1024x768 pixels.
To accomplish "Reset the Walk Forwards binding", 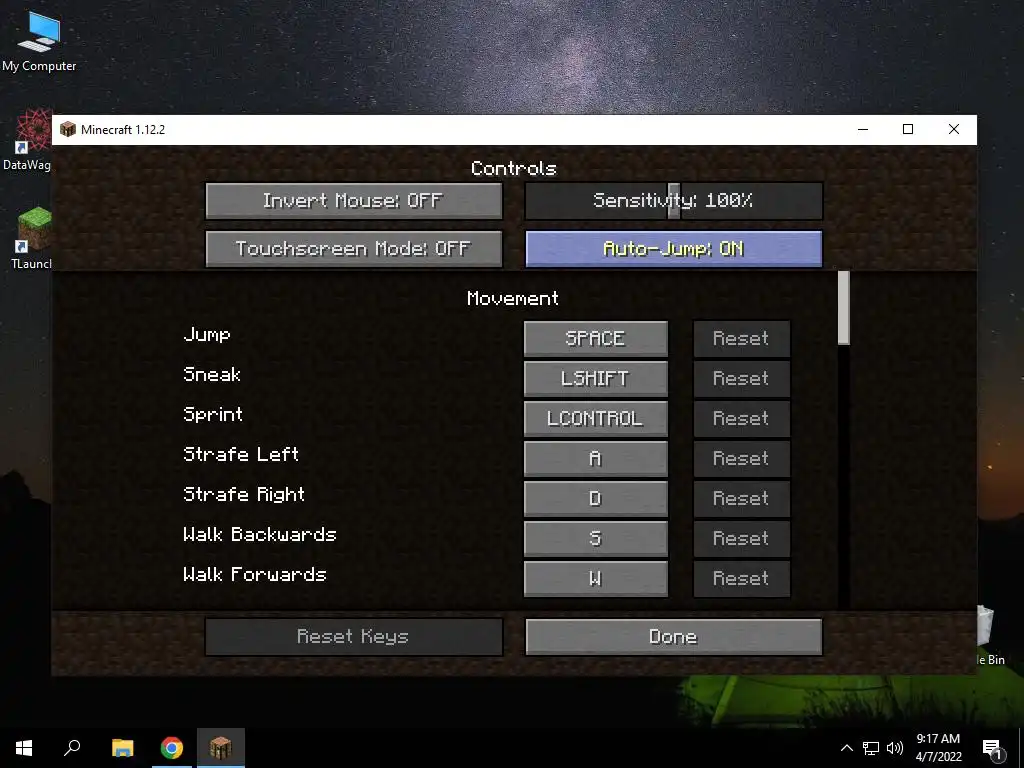I will (741, 579).
